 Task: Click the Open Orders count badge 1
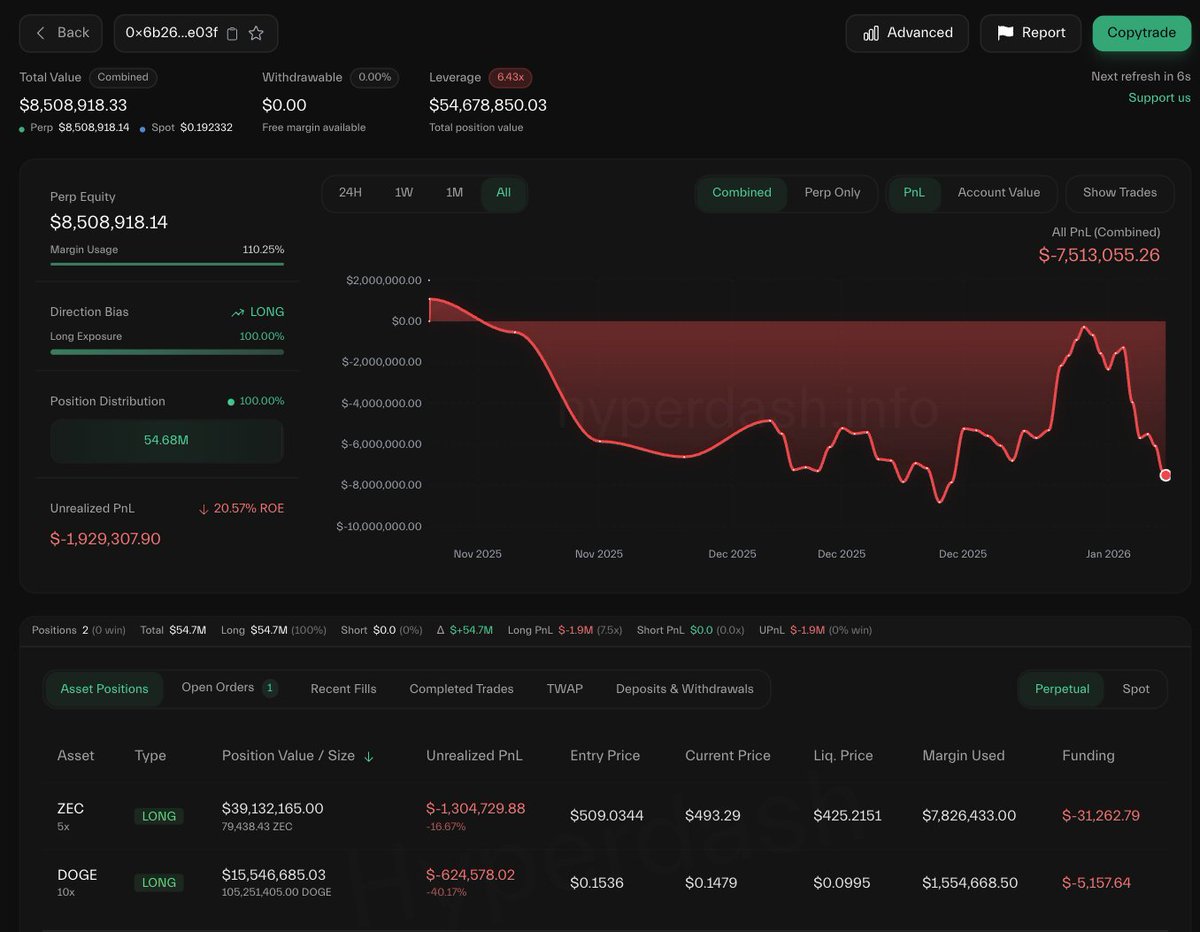coord(270,688)
